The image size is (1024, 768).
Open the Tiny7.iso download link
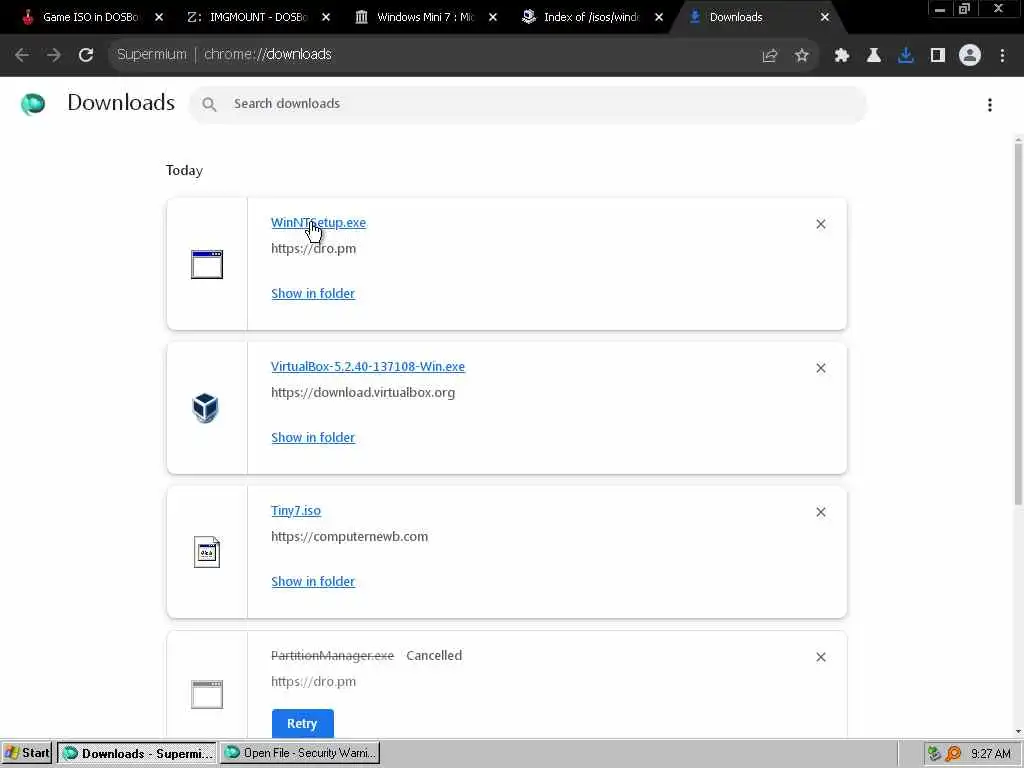pyautogui.click(x=296, y=511)
